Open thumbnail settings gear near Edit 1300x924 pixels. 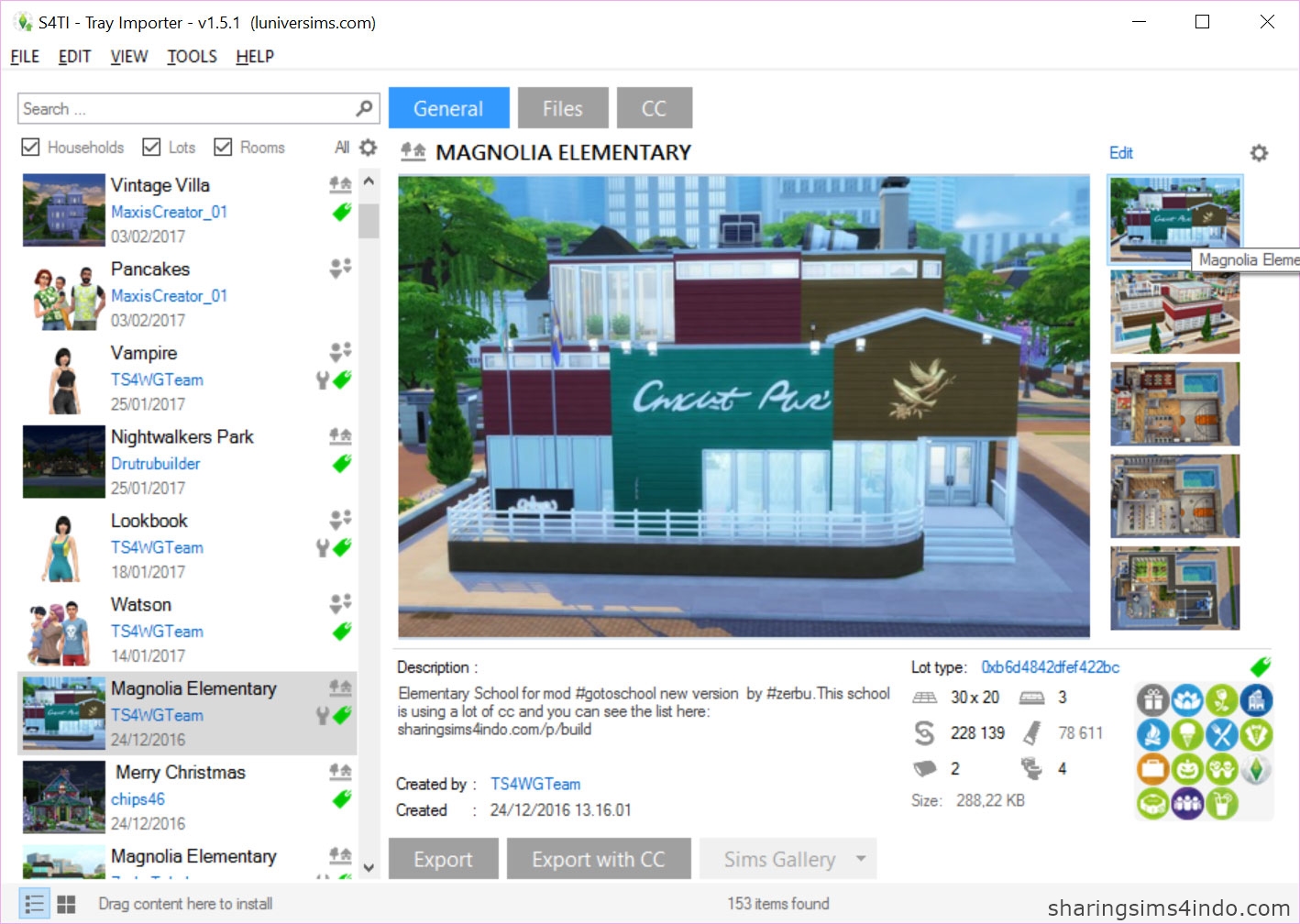point(1260,153)
